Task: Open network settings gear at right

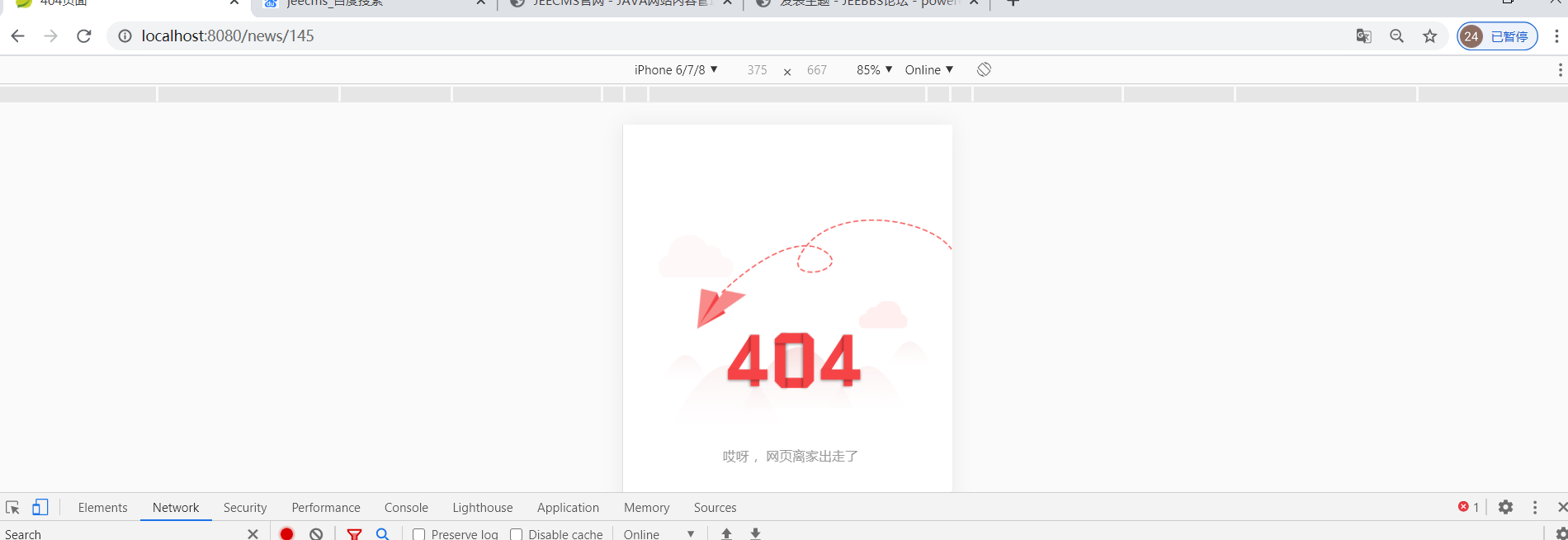Action: pyautogui.click(x=1561, y=533)
